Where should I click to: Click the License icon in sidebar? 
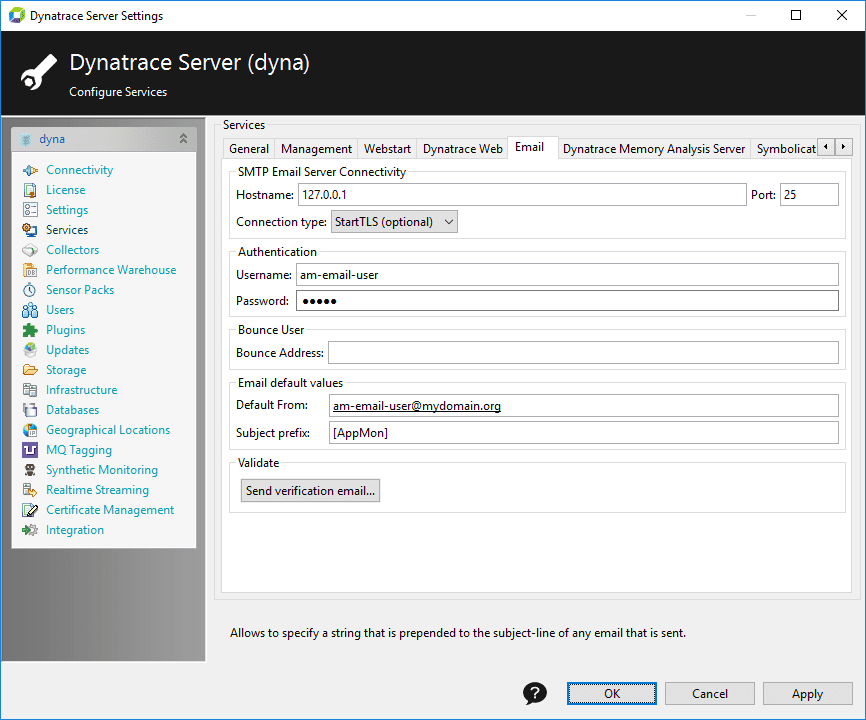[30, 190]
